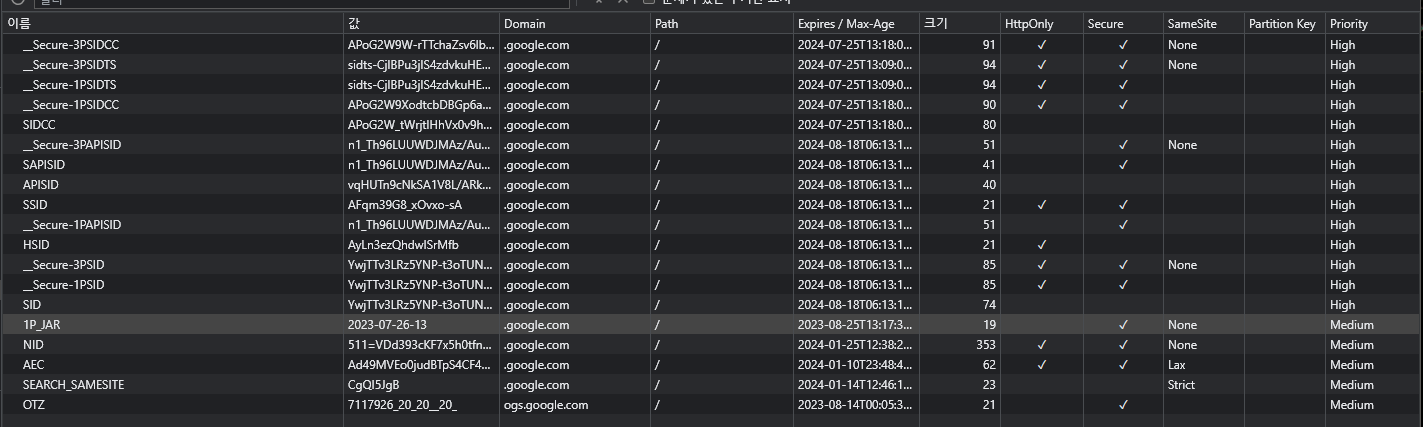Sort by the Path column header
Viewport: 1423px width, 427px height.
coord(721,24)
